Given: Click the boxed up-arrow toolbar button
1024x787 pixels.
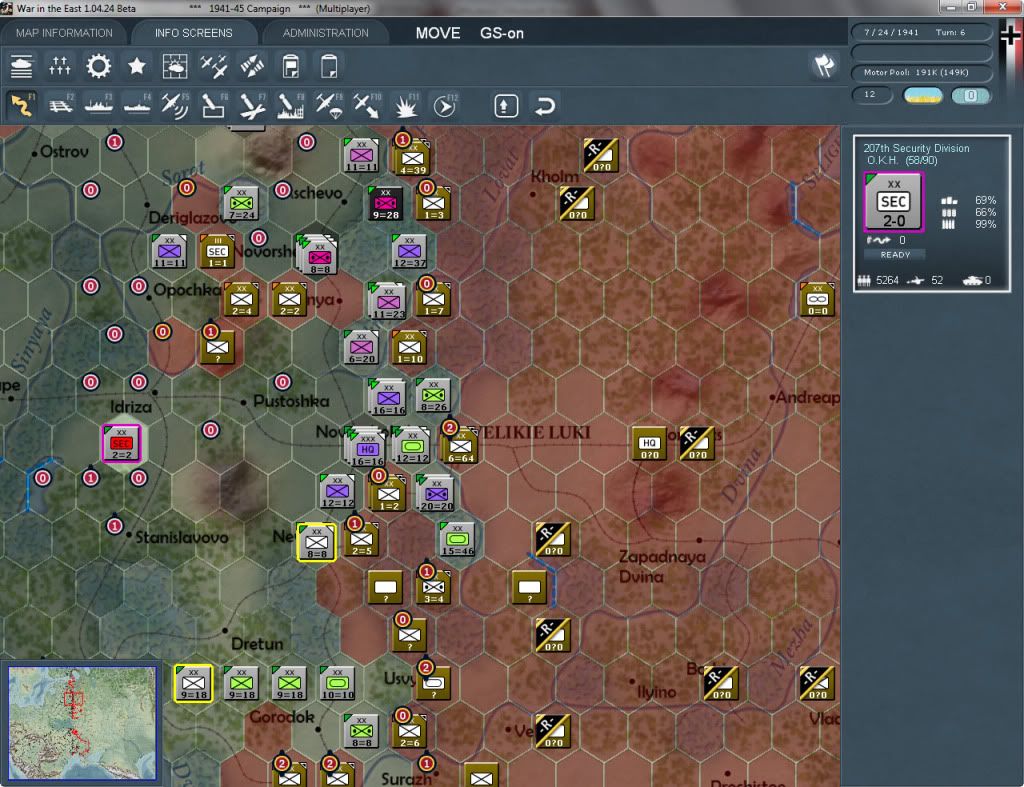Looking at the screenshot, I should click(506, 106).
